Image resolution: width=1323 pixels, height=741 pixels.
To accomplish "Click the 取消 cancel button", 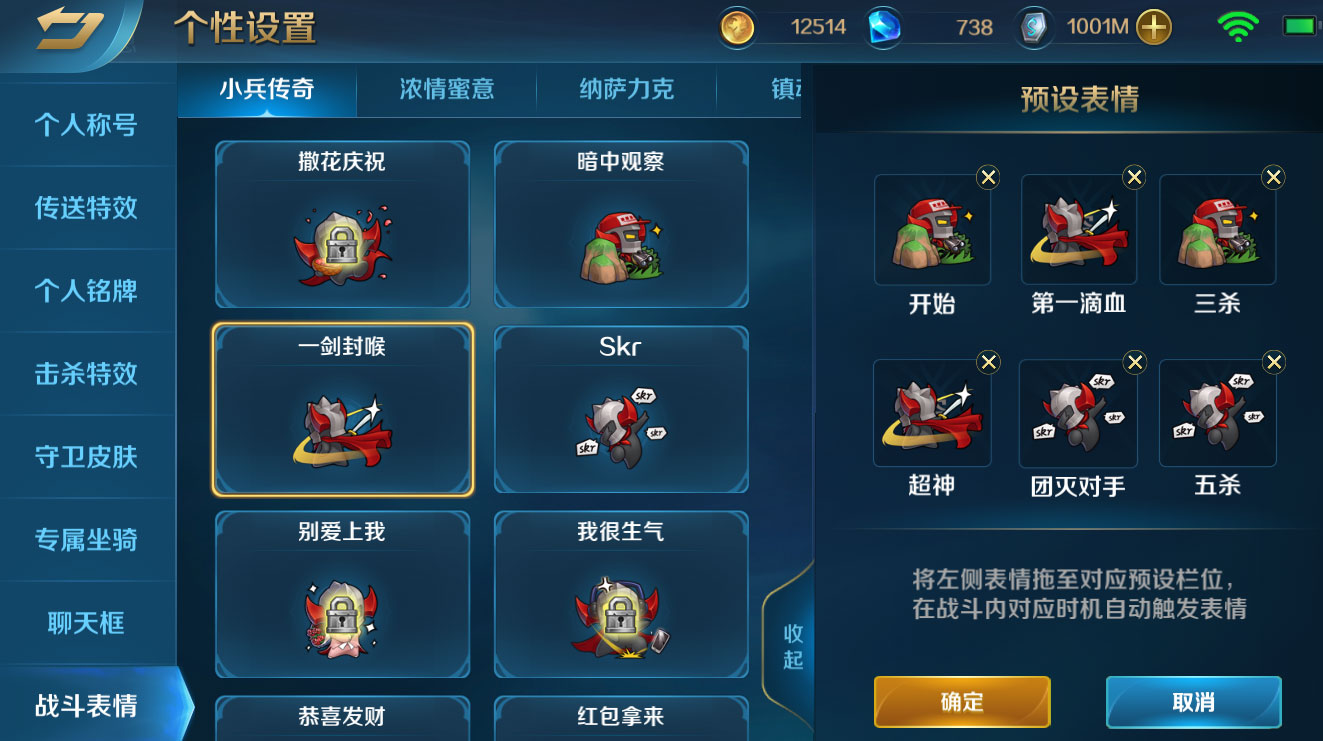I will click(1193, 702).
